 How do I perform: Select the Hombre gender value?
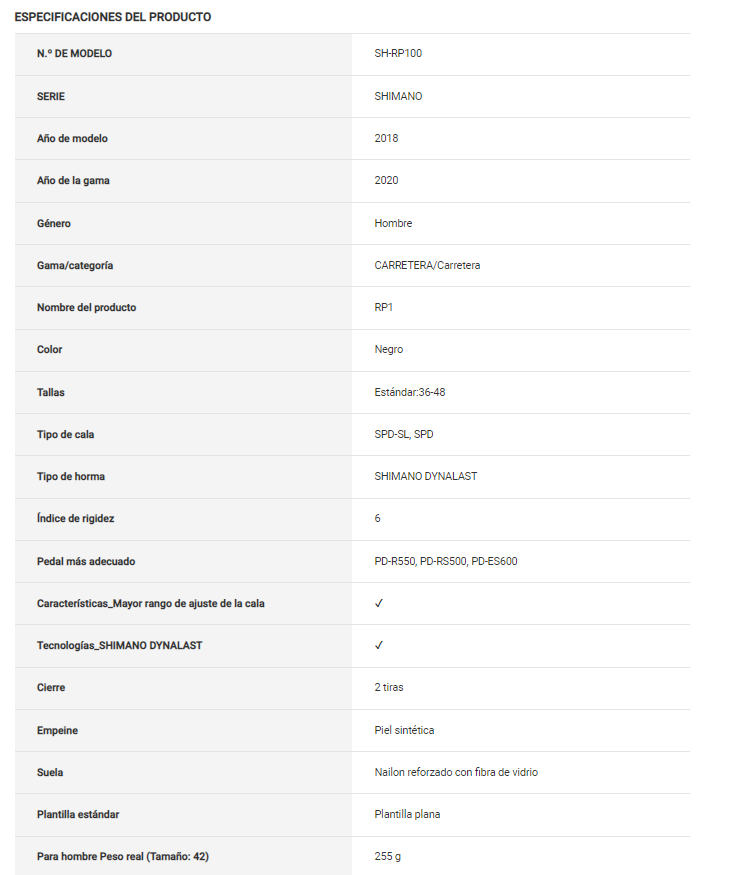[x=393, y=223]
